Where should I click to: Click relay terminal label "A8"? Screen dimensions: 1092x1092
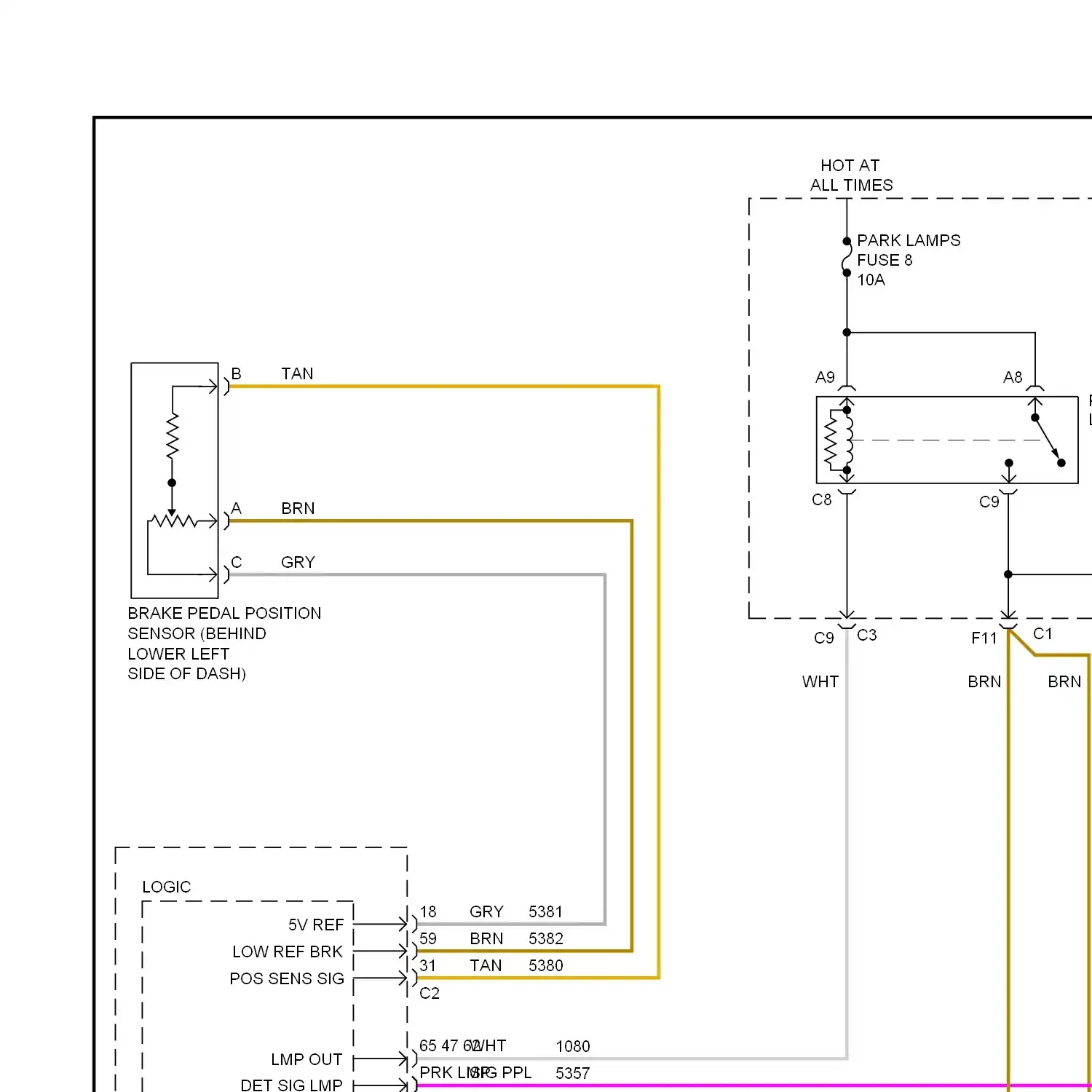tap(1013, 377)
